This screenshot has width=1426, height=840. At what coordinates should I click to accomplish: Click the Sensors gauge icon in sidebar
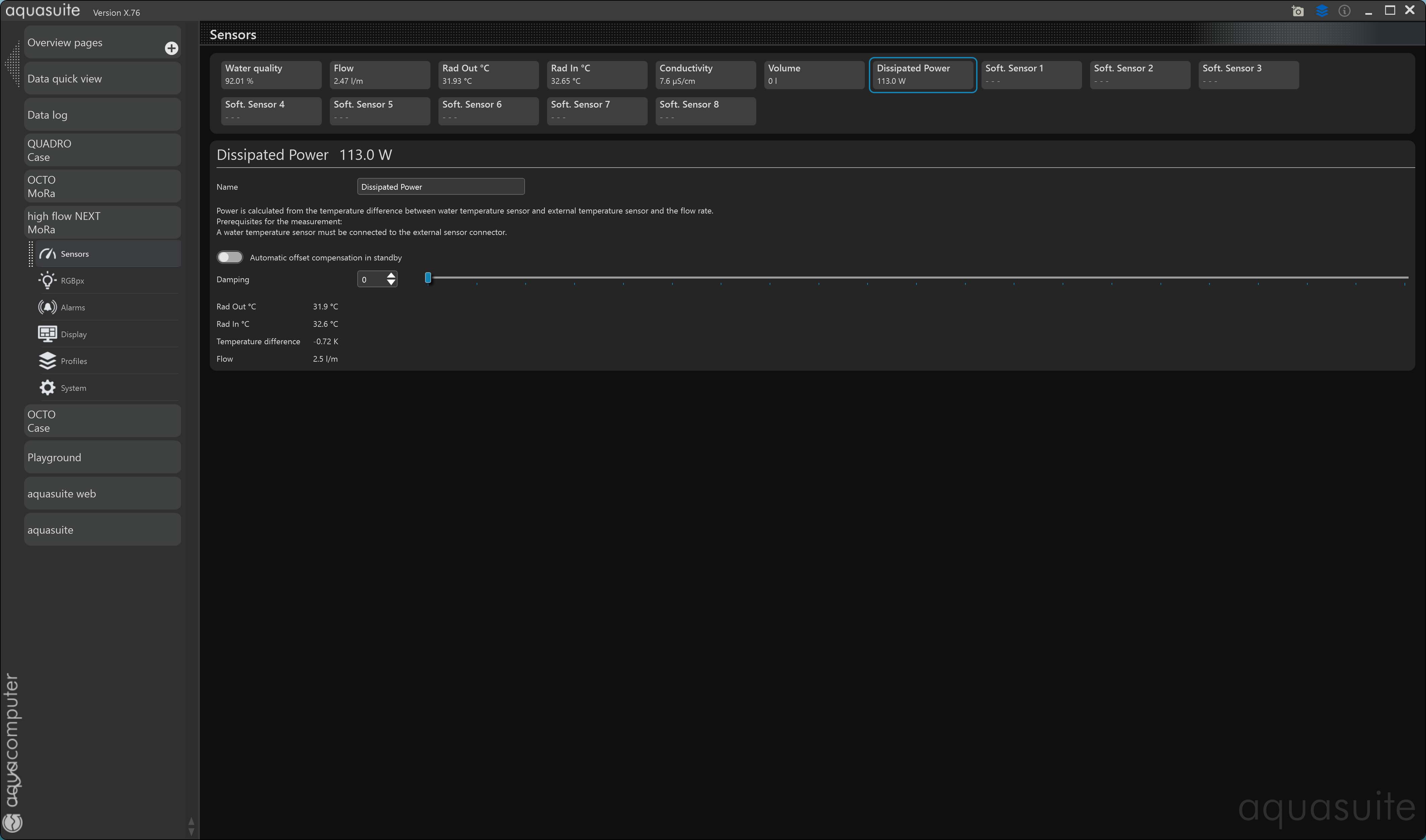point(47,254)
